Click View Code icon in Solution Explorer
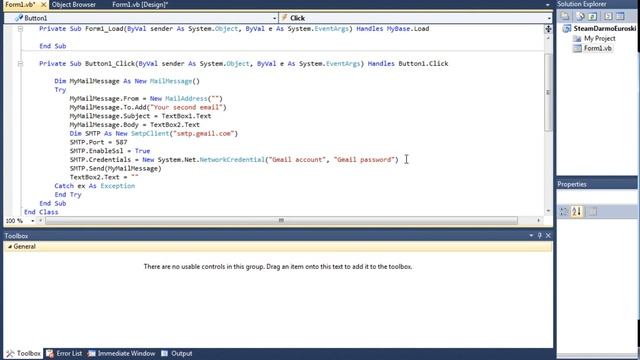Screen dimensions: 640x360 click(608, 16)
